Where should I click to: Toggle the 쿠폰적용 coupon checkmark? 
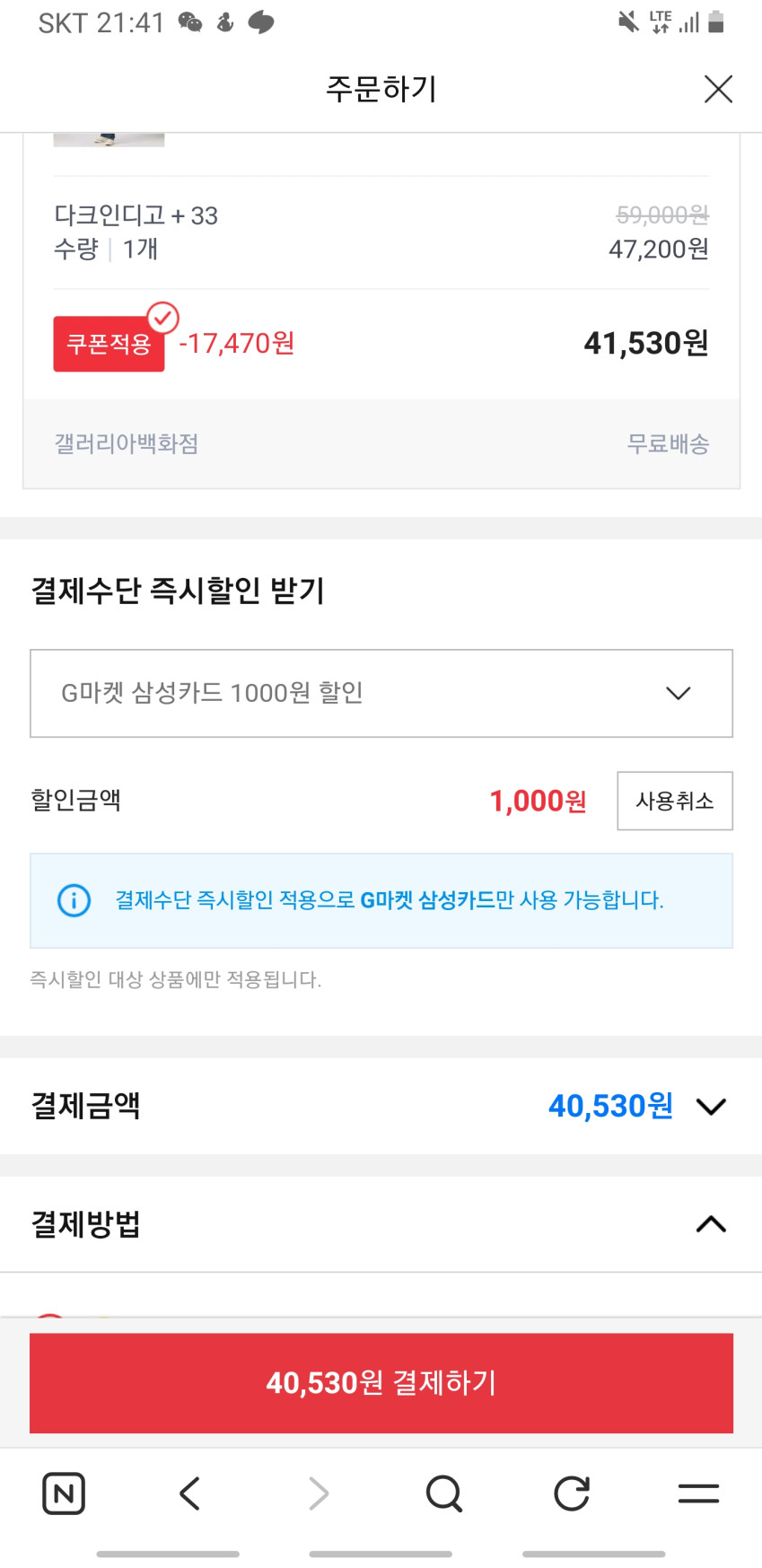(x=163, y=317)
